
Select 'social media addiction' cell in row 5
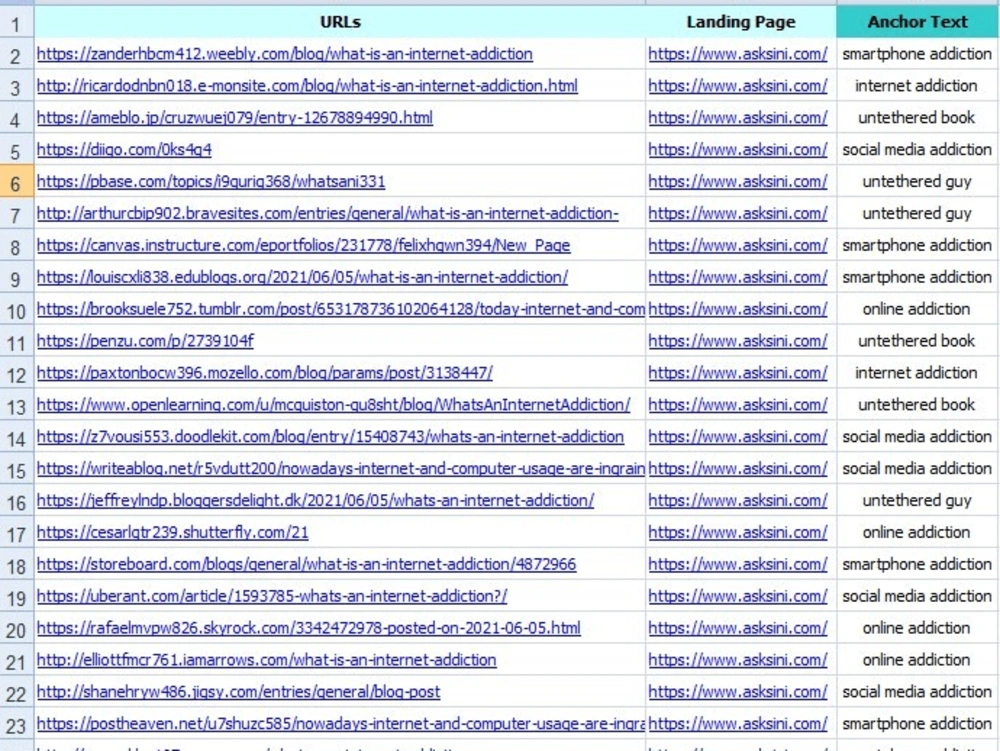click(x=917, y=149)
